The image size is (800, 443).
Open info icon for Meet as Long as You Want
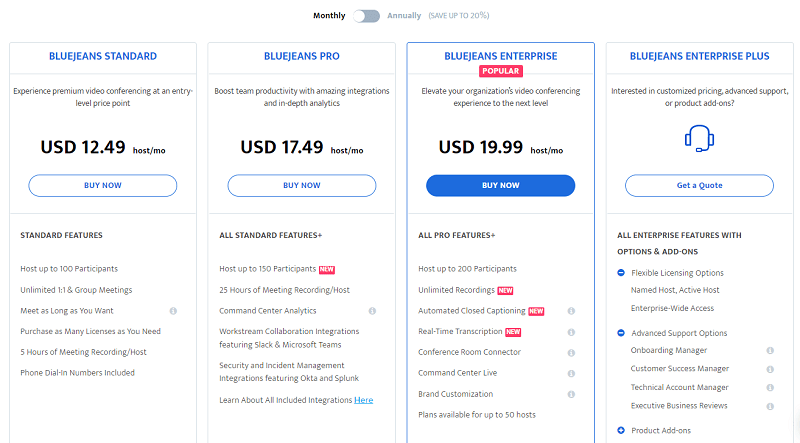173,311
